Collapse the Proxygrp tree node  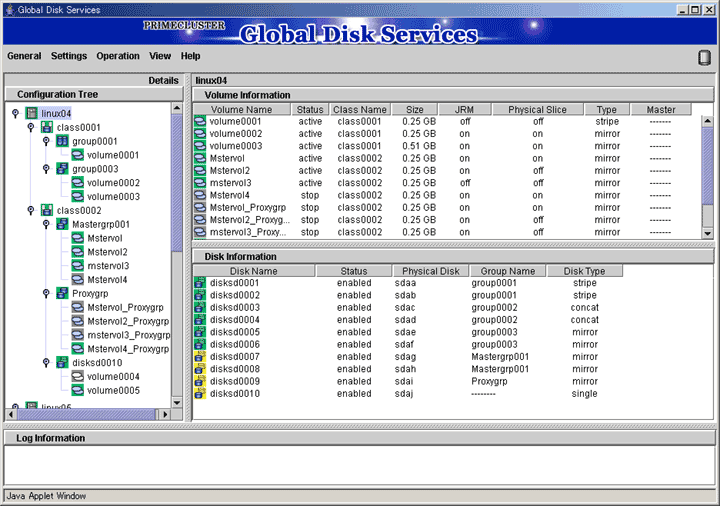coord(46,293)
